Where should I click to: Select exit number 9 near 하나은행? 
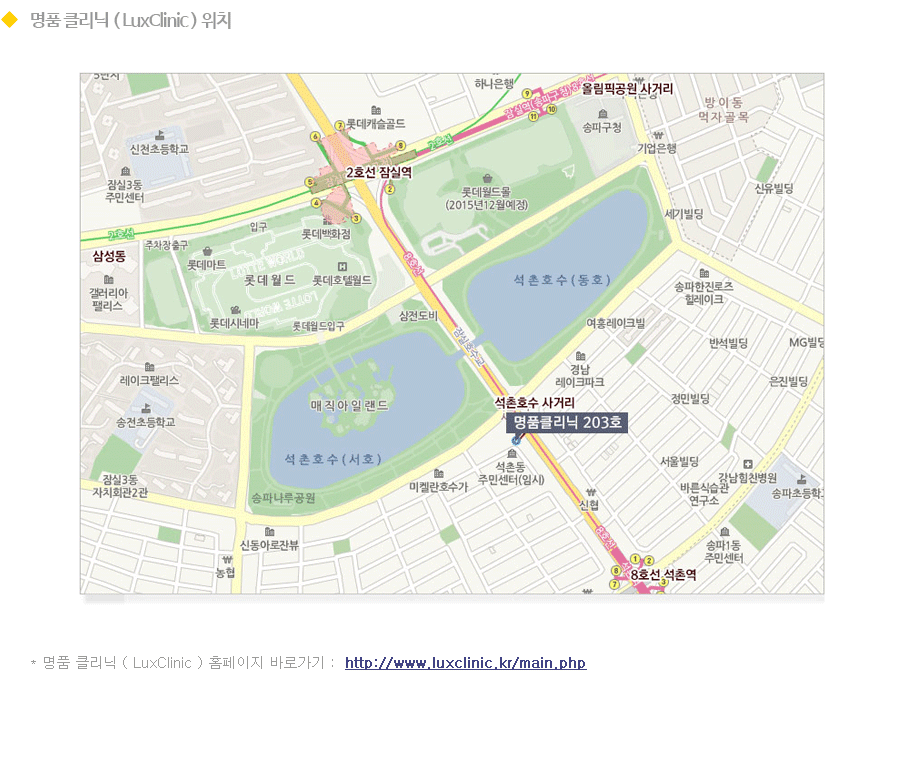coord(527,93)
